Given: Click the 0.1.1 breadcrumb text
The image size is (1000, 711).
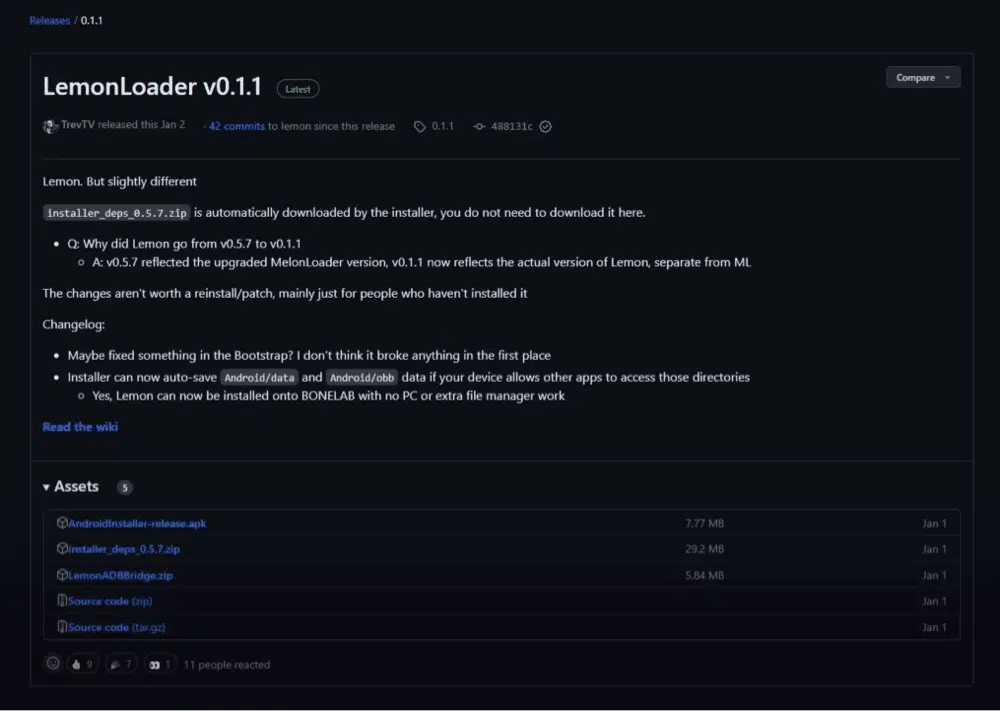Looking at the screenshot, I should [x=92, y=20].
